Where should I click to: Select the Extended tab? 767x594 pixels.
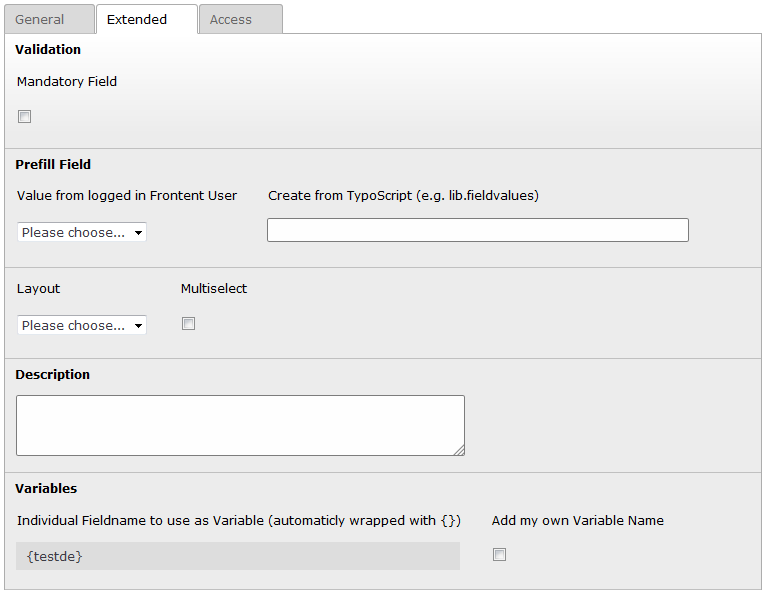(137, 19)
